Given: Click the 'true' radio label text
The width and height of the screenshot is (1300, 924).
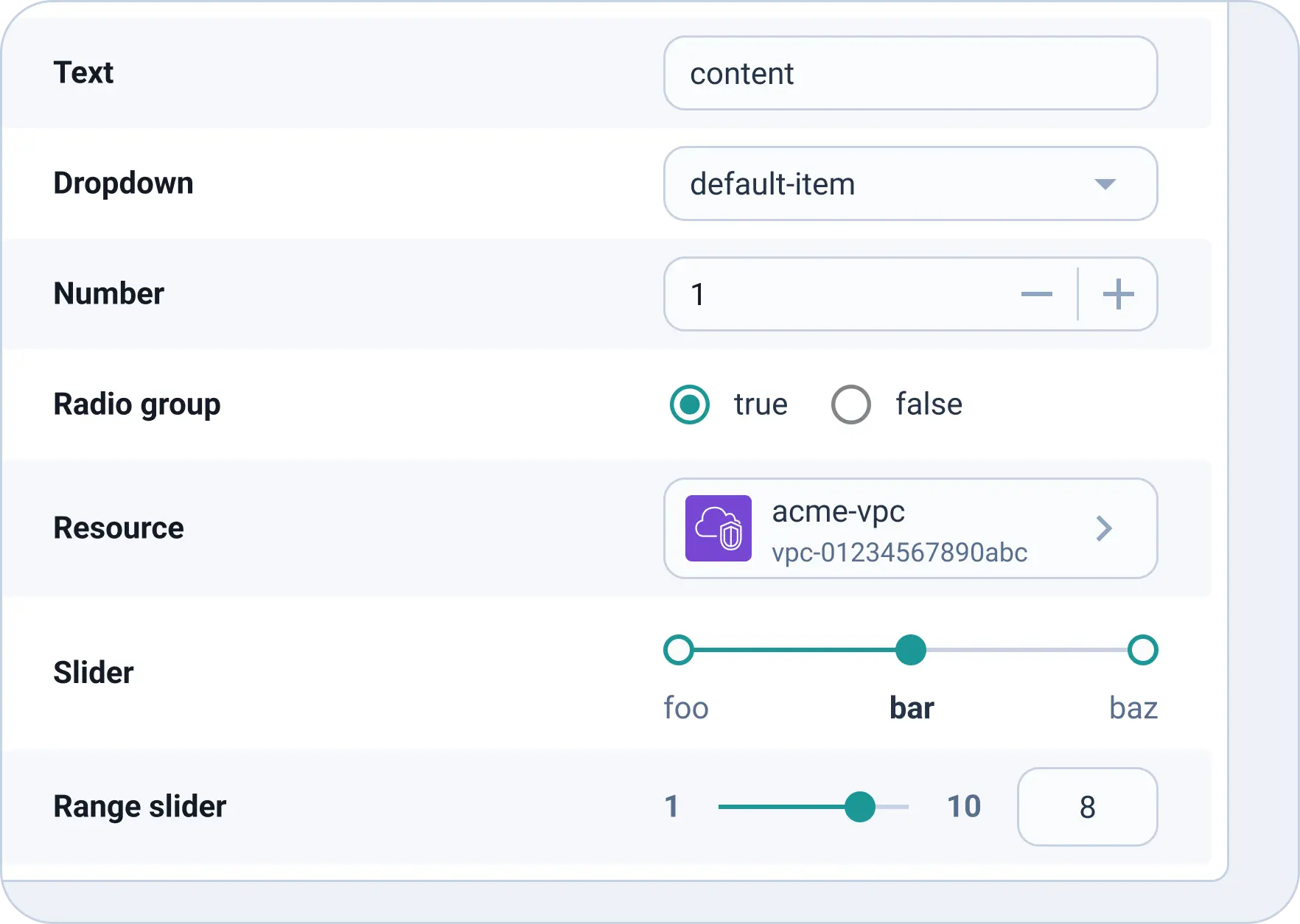Looking at the screenshot, I should (761, 405).
